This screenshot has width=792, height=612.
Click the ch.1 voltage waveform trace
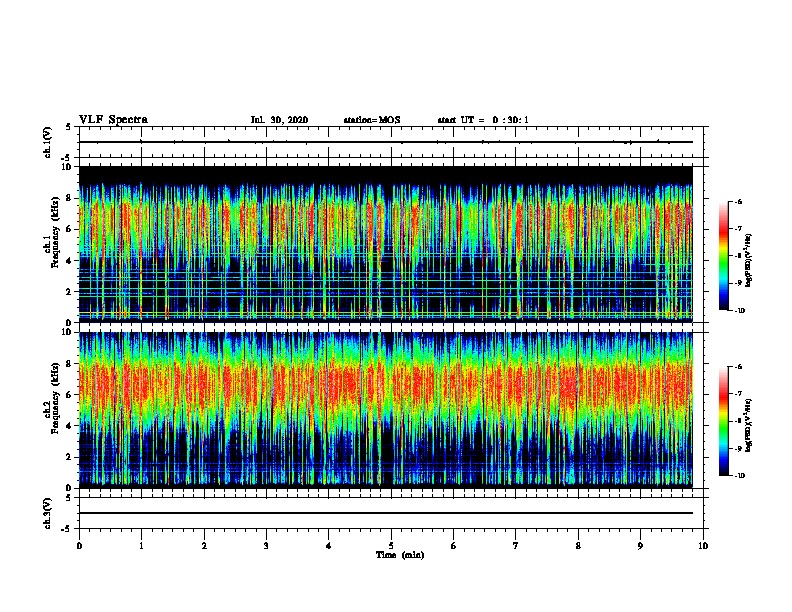pos(386,142)
